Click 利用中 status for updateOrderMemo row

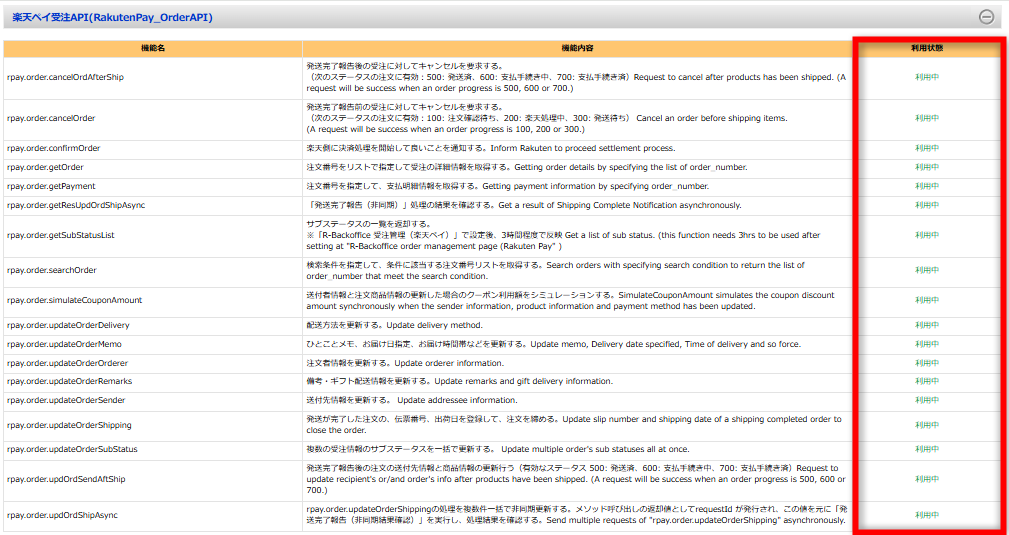click(x=927, y=344)
